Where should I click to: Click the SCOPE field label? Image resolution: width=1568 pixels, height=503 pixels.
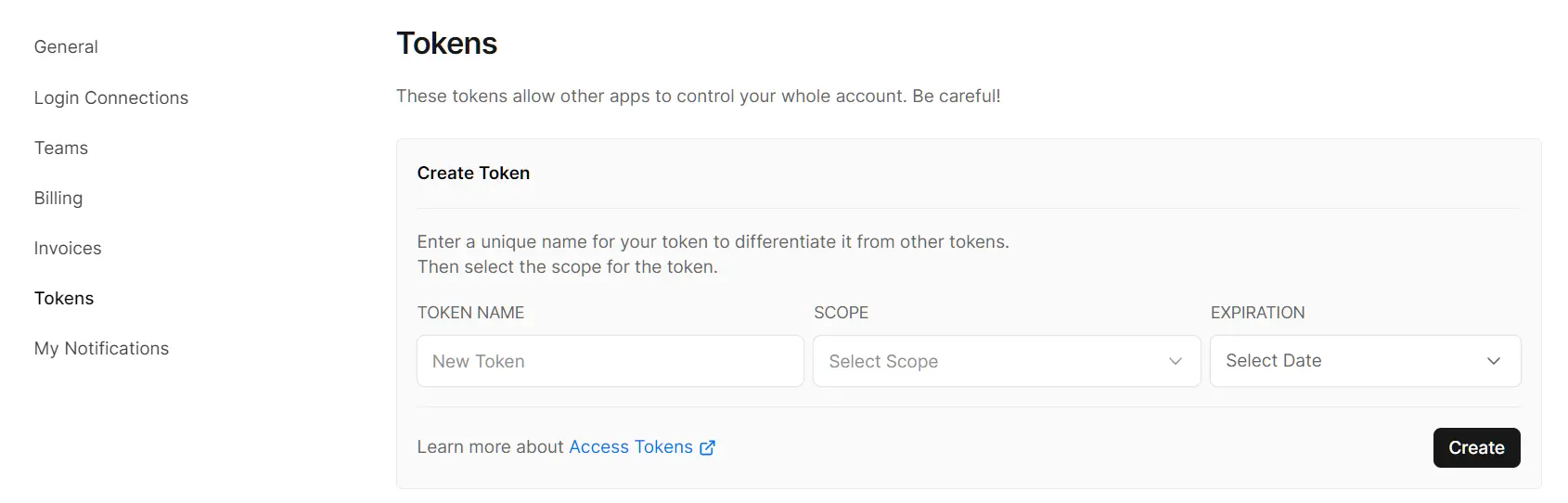[842, 313]
